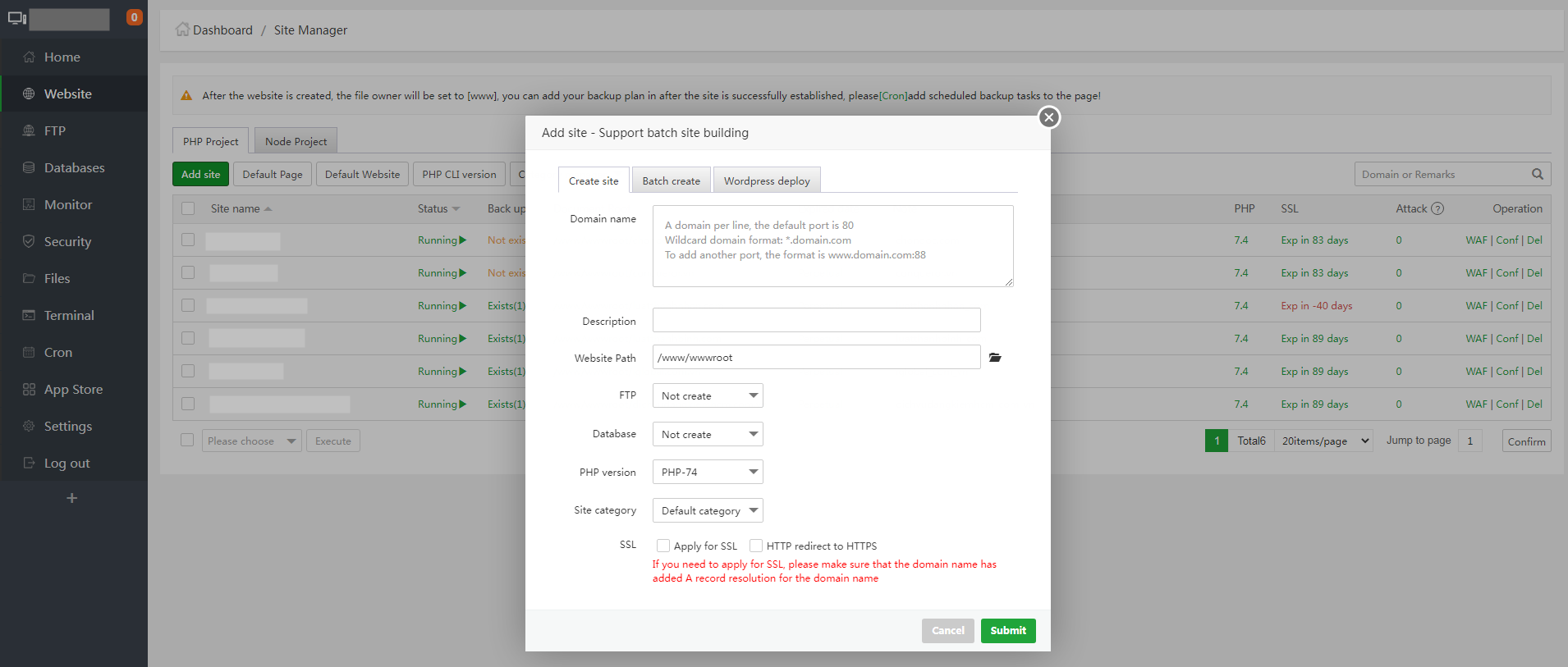Check the sixth site row checkbox
This screenshot has height=667, width=1568.
click(x=188, y=404)
